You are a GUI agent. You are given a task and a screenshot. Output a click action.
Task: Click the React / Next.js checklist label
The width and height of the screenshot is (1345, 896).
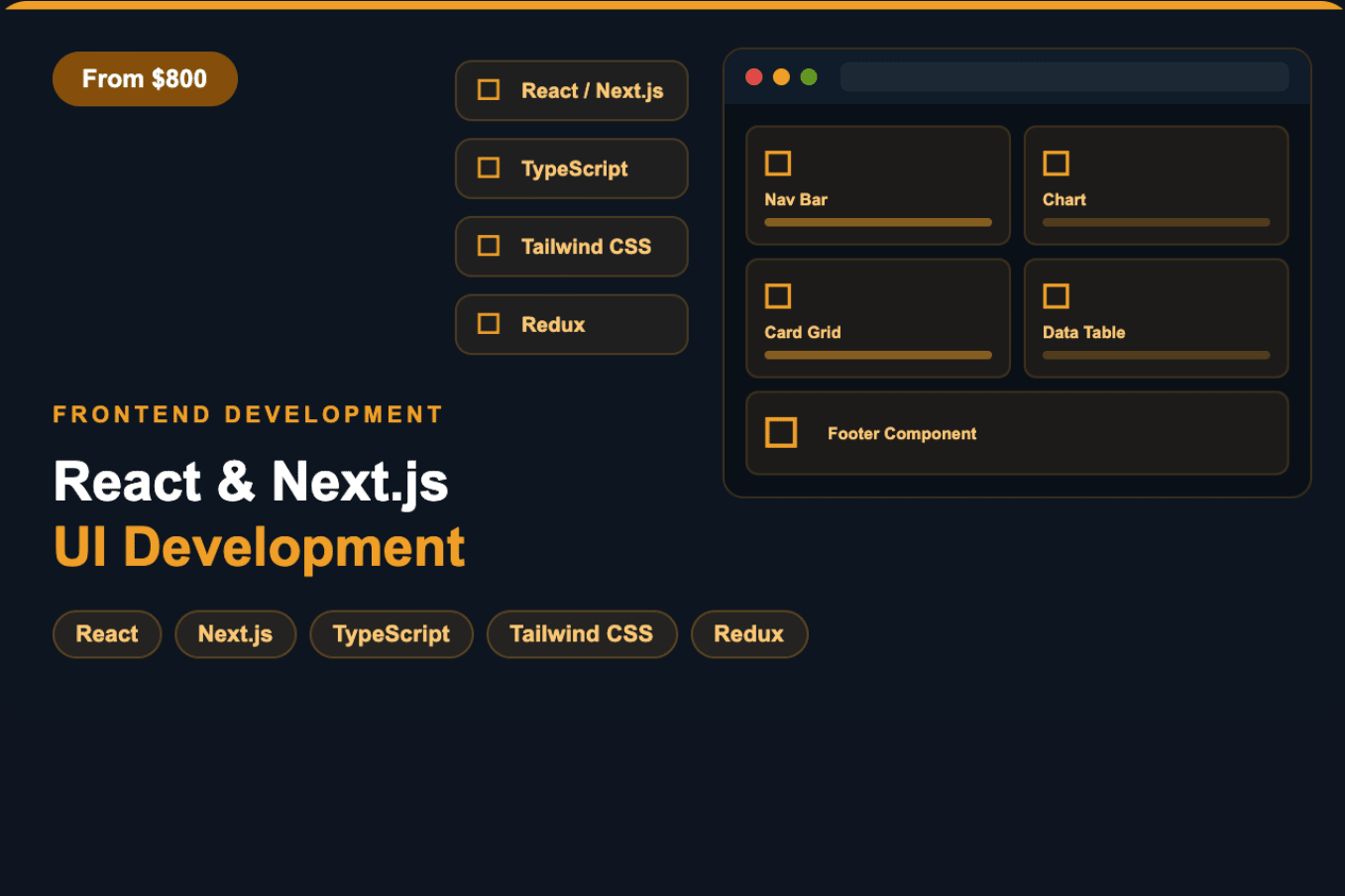click(593, 90)
